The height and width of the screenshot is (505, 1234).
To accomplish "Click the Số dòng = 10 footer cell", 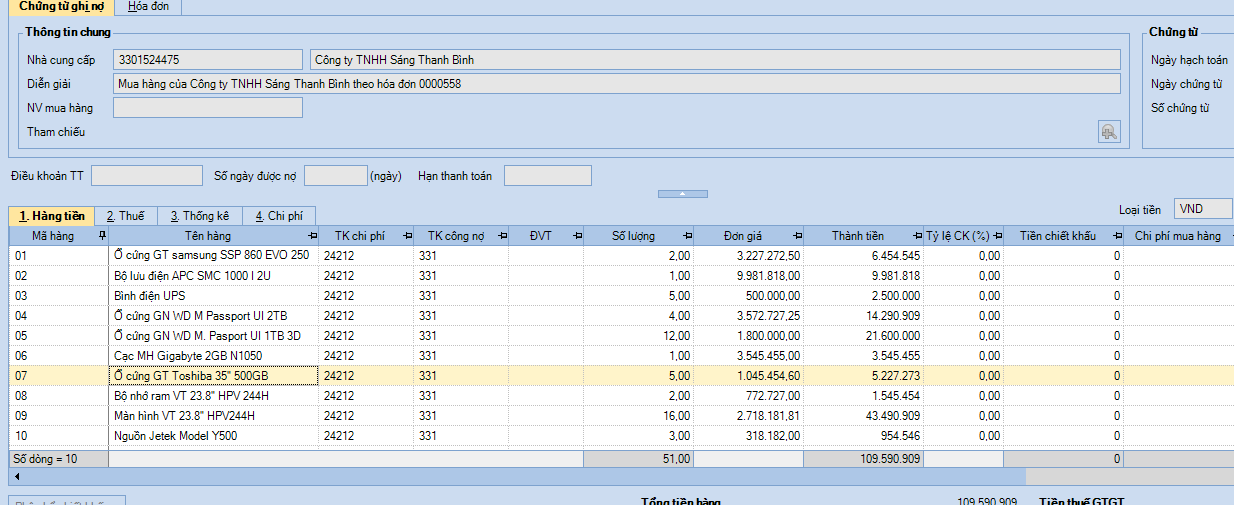I will coord(59,459).
